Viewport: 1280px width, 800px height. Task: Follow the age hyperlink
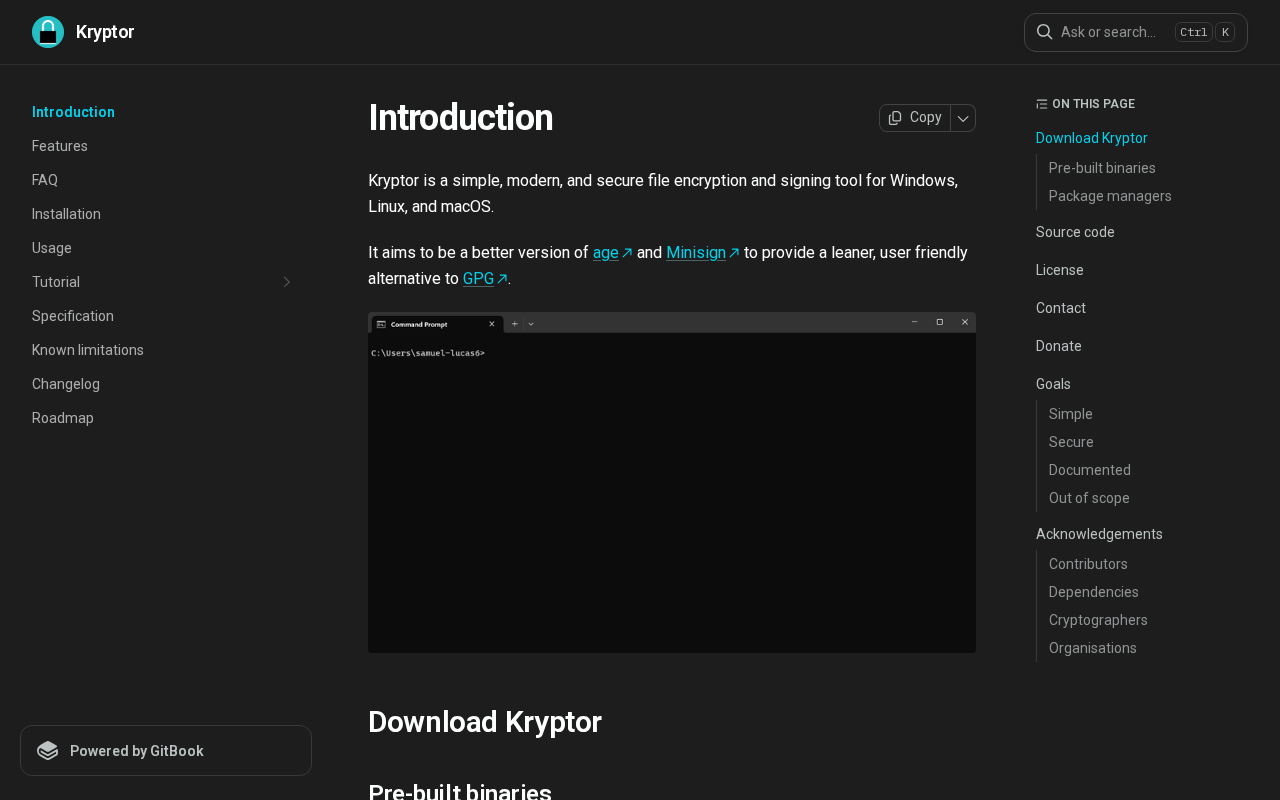[x=606, y=253]
